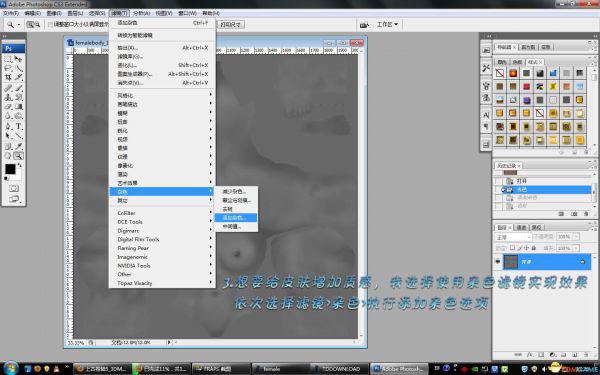The height and width of the screenshot is (375, 600).
Task: Select the Rectangular Marquee tool
Action: (x=8, y=59)
